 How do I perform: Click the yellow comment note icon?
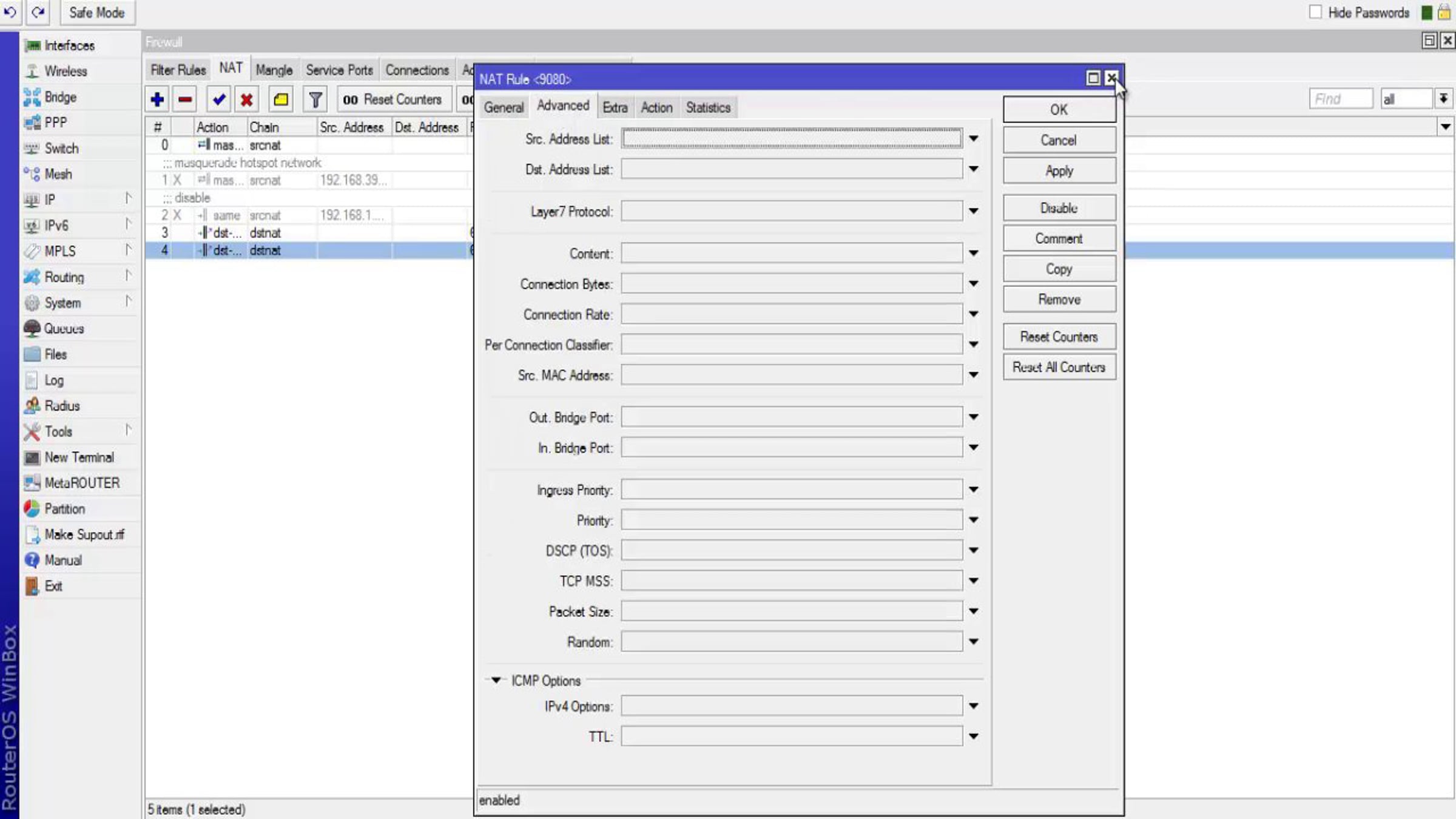coord(281,99)
